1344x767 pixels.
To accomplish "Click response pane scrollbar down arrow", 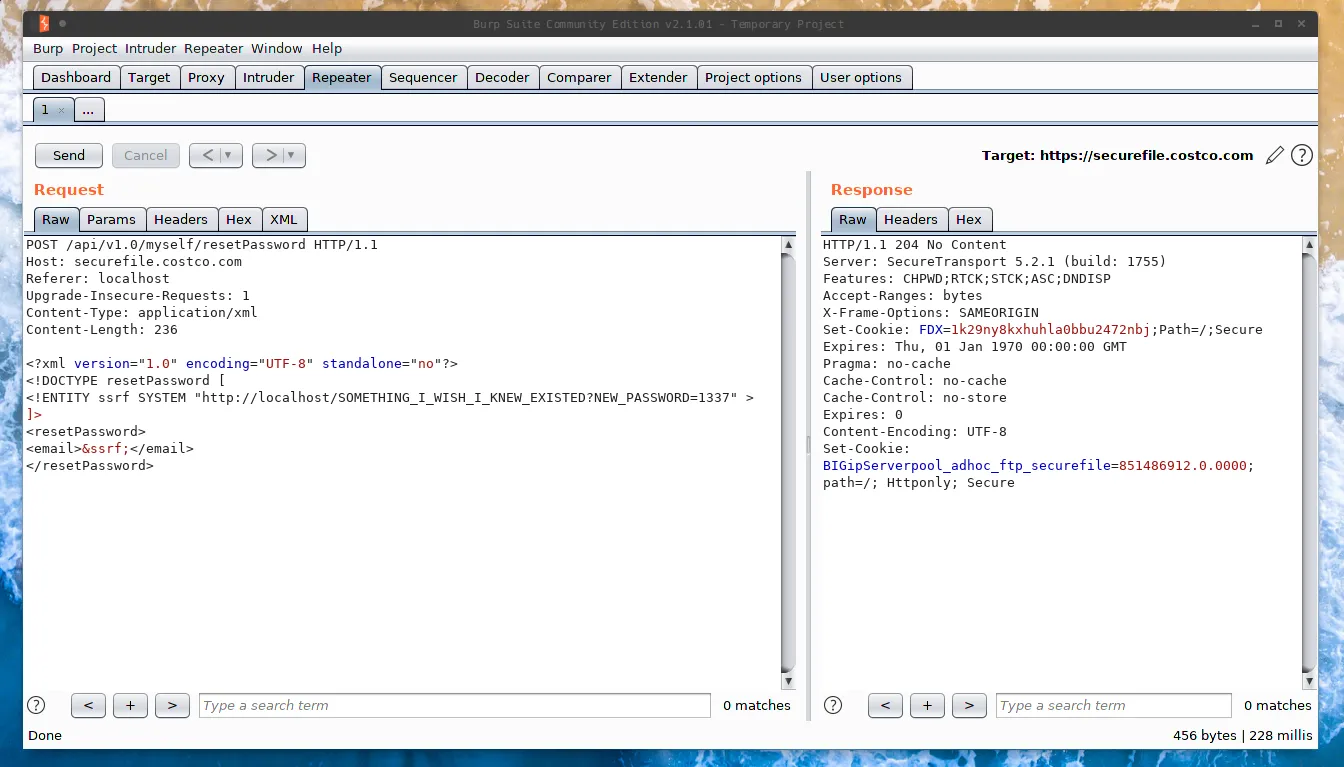I will [x=1310, y=681].
